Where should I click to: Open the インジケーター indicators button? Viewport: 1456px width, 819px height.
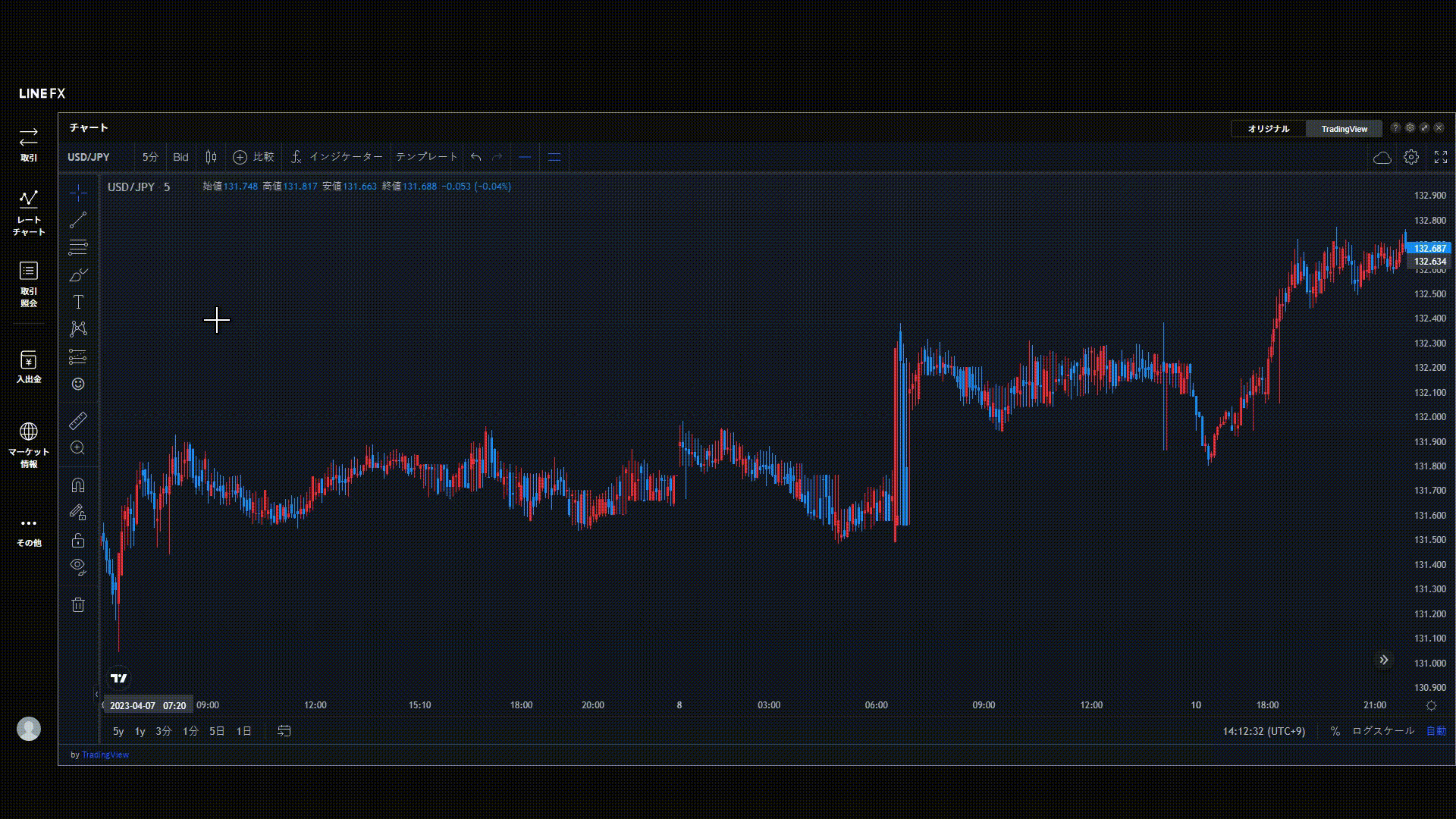[337, 157]
